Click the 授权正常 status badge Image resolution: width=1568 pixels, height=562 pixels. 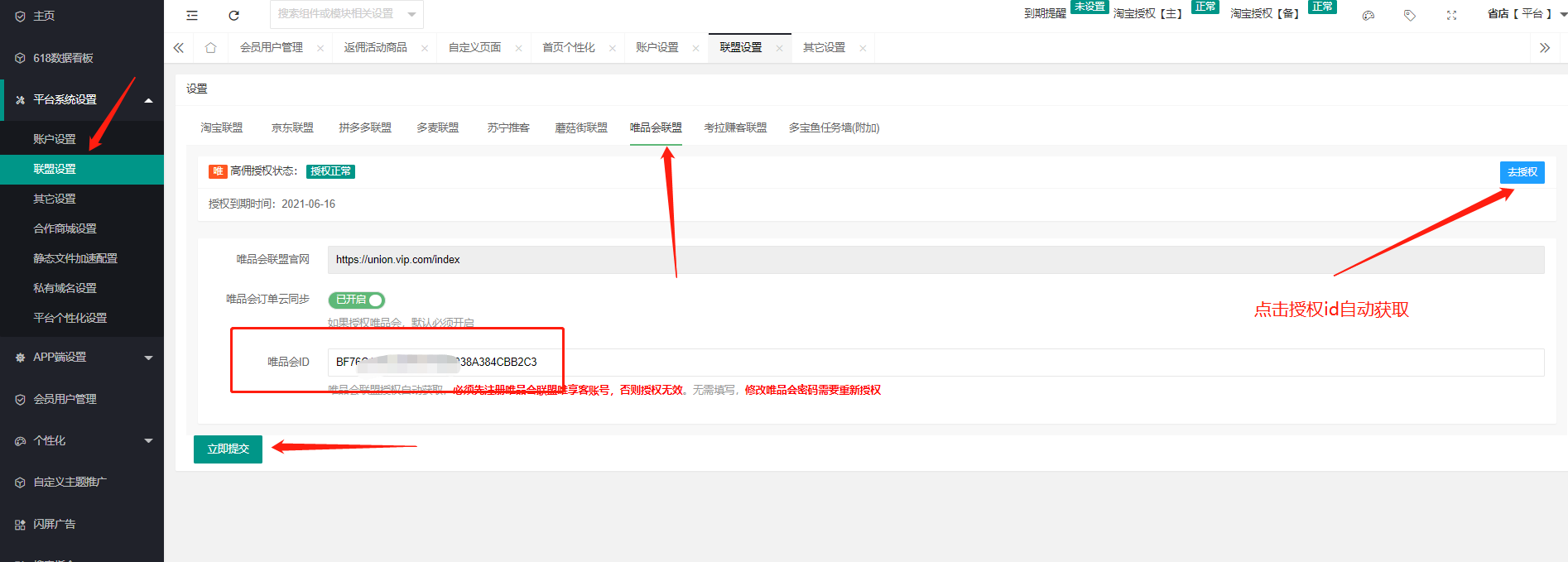(330, 171)
